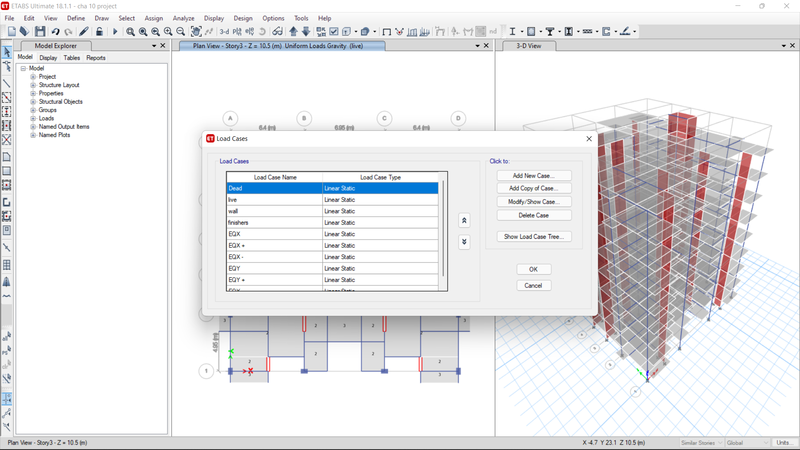Toggle the Lock/Unlock model padlock icon
The image size is (800, 450).
tap(99, 32)
